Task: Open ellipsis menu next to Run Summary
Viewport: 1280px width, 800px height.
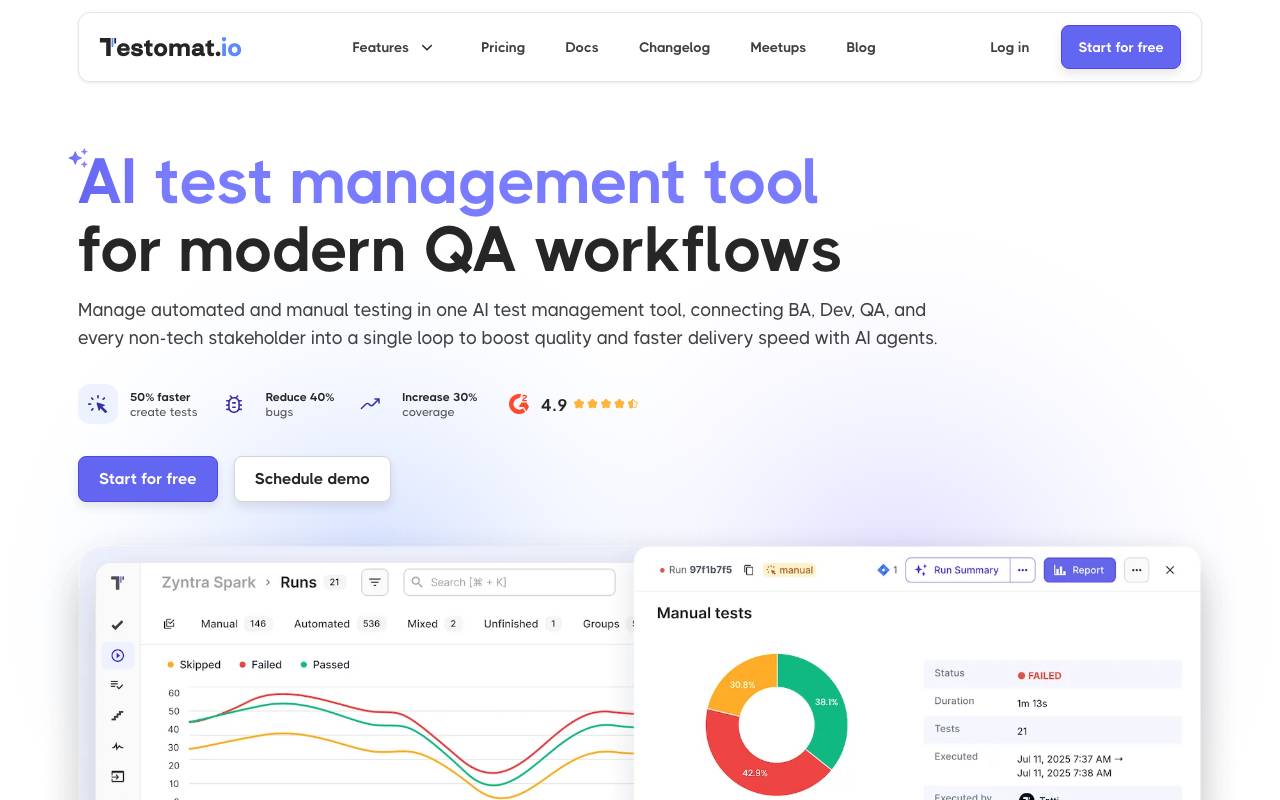Action: [x=1023, y=570]
